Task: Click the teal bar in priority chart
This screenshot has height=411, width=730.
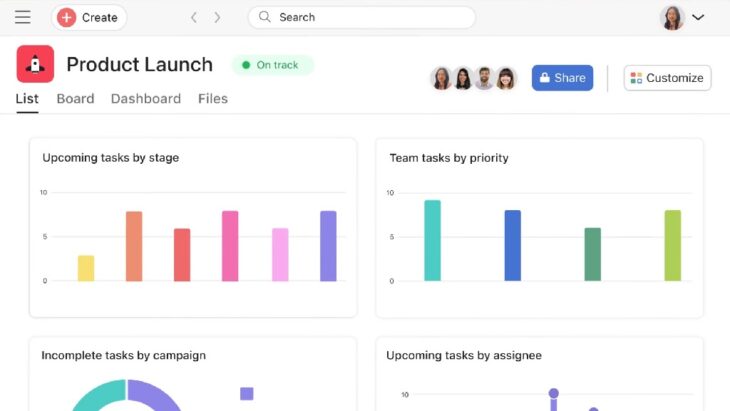Action: (x=433, y=240)
